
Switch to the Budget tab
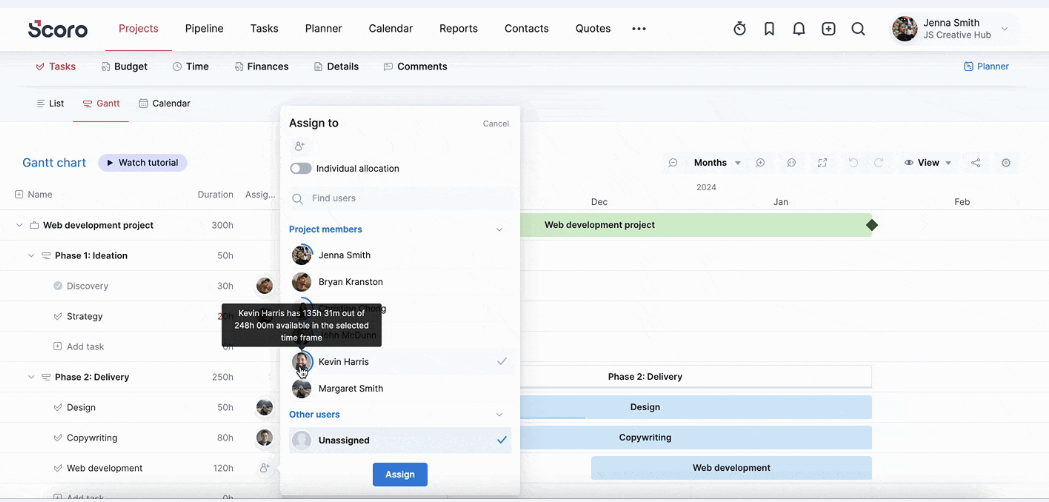click(124, 66)
